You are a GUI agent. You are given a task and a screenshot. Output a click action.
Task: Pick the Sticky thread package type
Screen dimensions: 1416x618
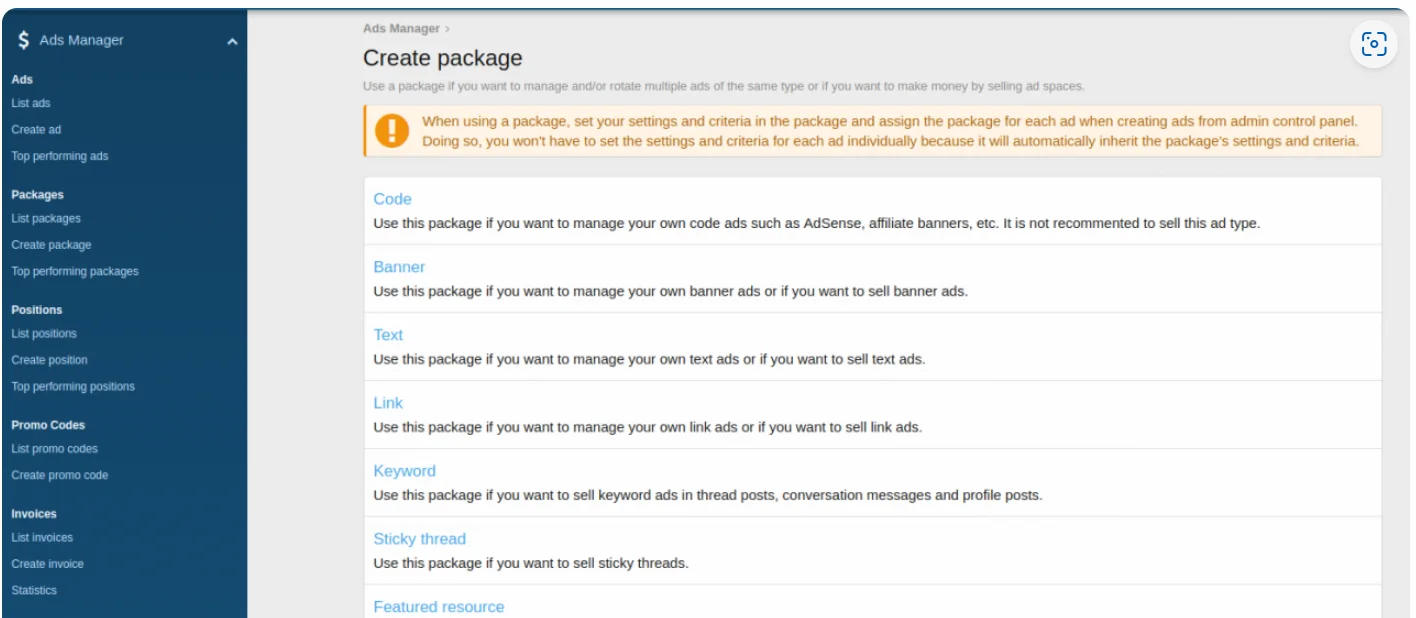pyautogui.click(x=419, y=539)
